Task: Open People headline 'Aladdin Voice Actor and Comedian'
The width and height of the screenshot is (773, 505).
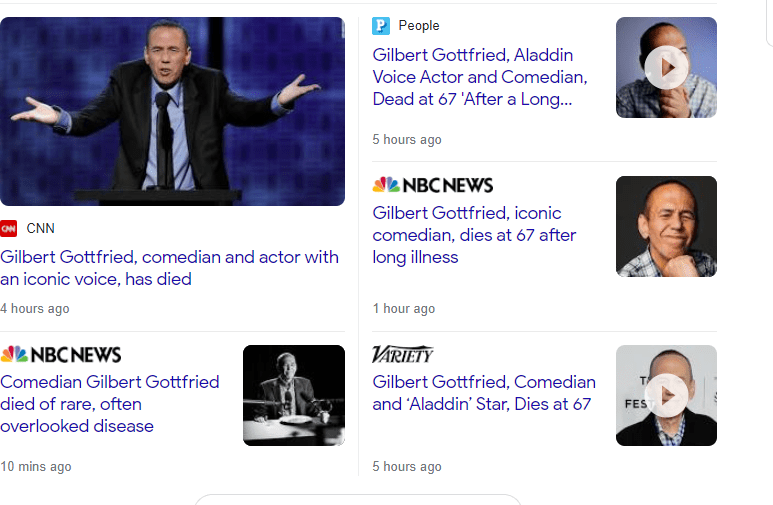Action: (479, 77)
